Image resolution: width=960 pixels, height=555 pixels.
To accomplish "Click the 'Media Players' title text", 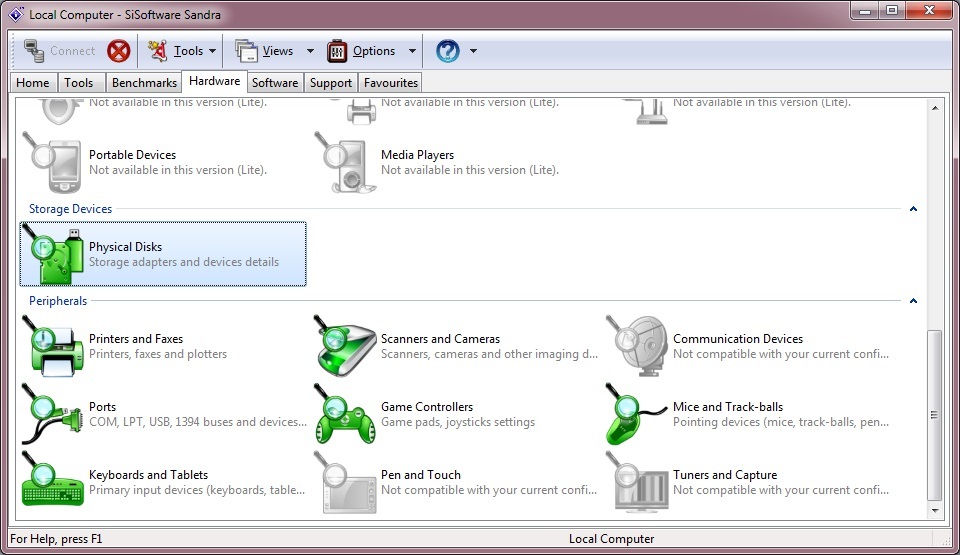I will click(x=418, y=155).
